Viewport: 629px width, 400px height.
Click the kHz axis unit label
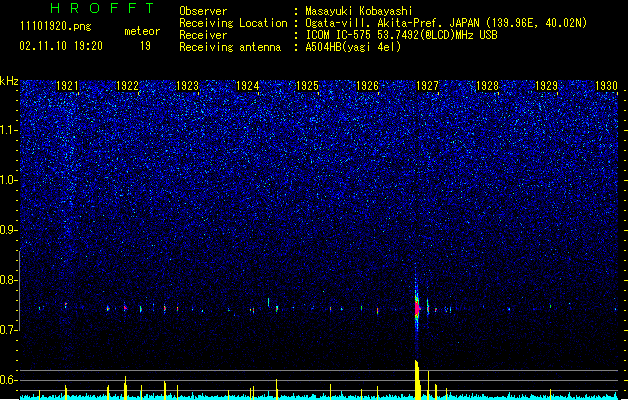coord(9,81)
